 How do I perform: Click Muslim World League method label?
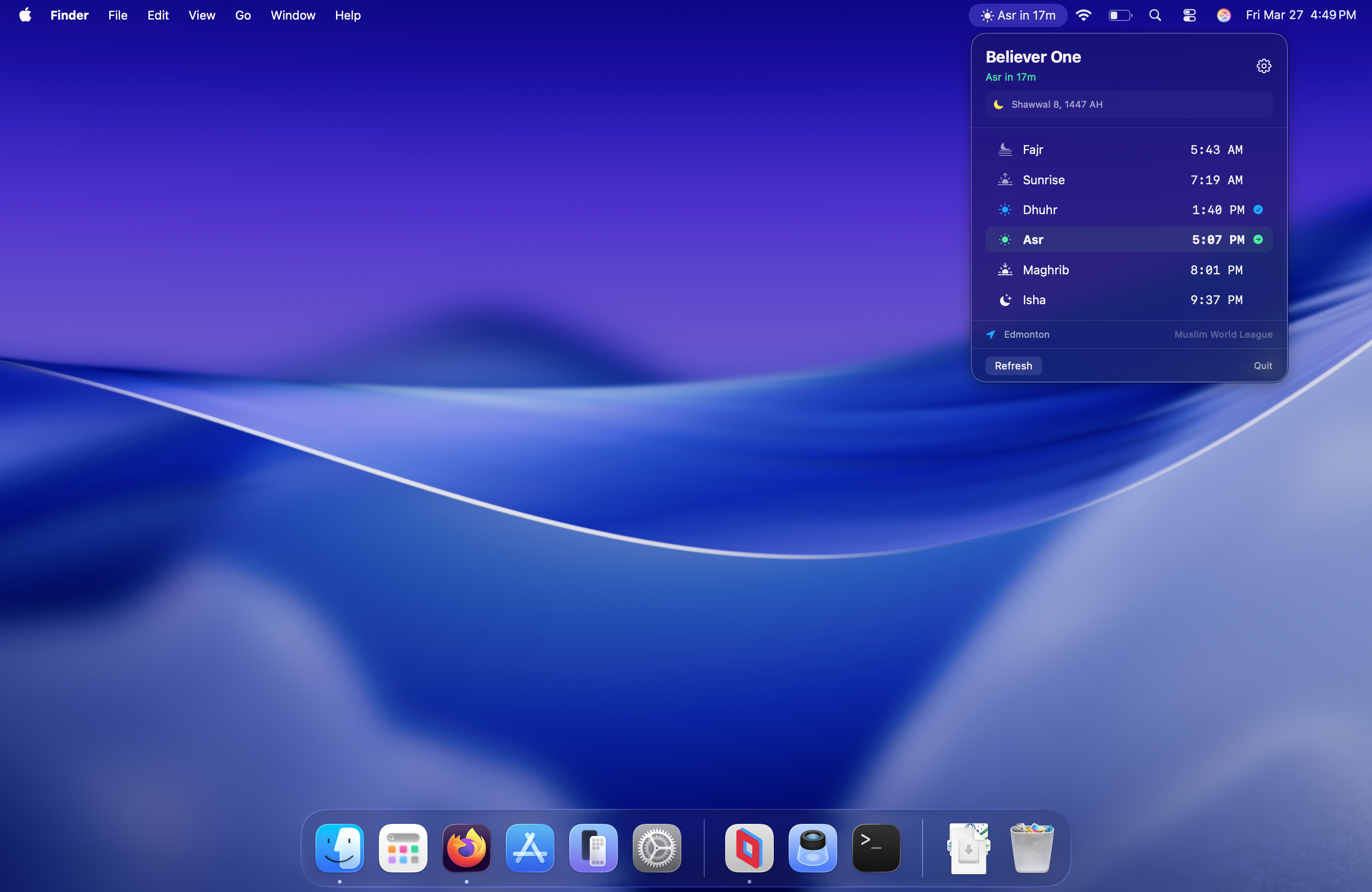point(1223,334)
